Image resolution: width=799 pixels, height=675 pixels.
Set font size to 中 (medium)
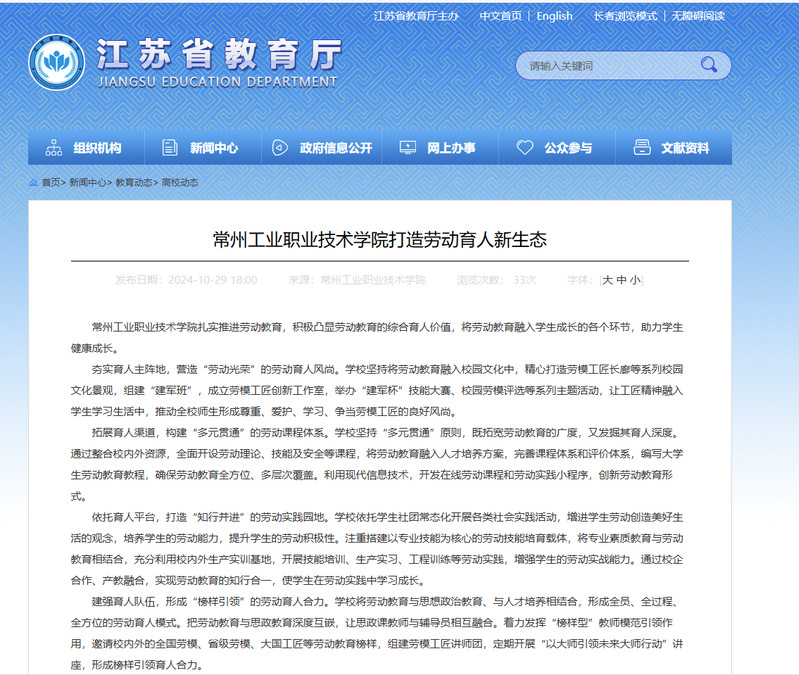[x=621, y=280]
